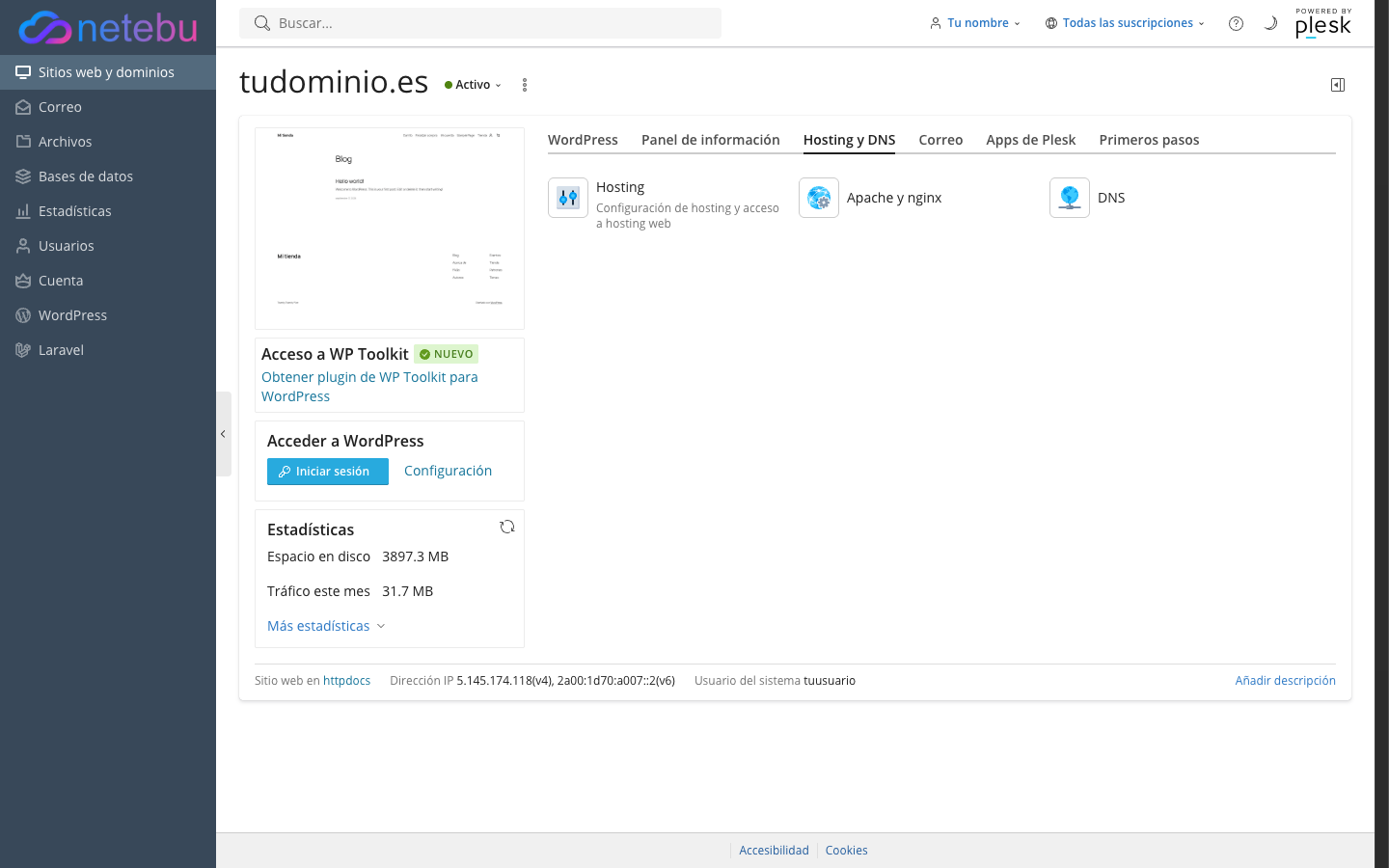Open the Cookies footer link
1389x868 pixels.
[x=846, y=851]
